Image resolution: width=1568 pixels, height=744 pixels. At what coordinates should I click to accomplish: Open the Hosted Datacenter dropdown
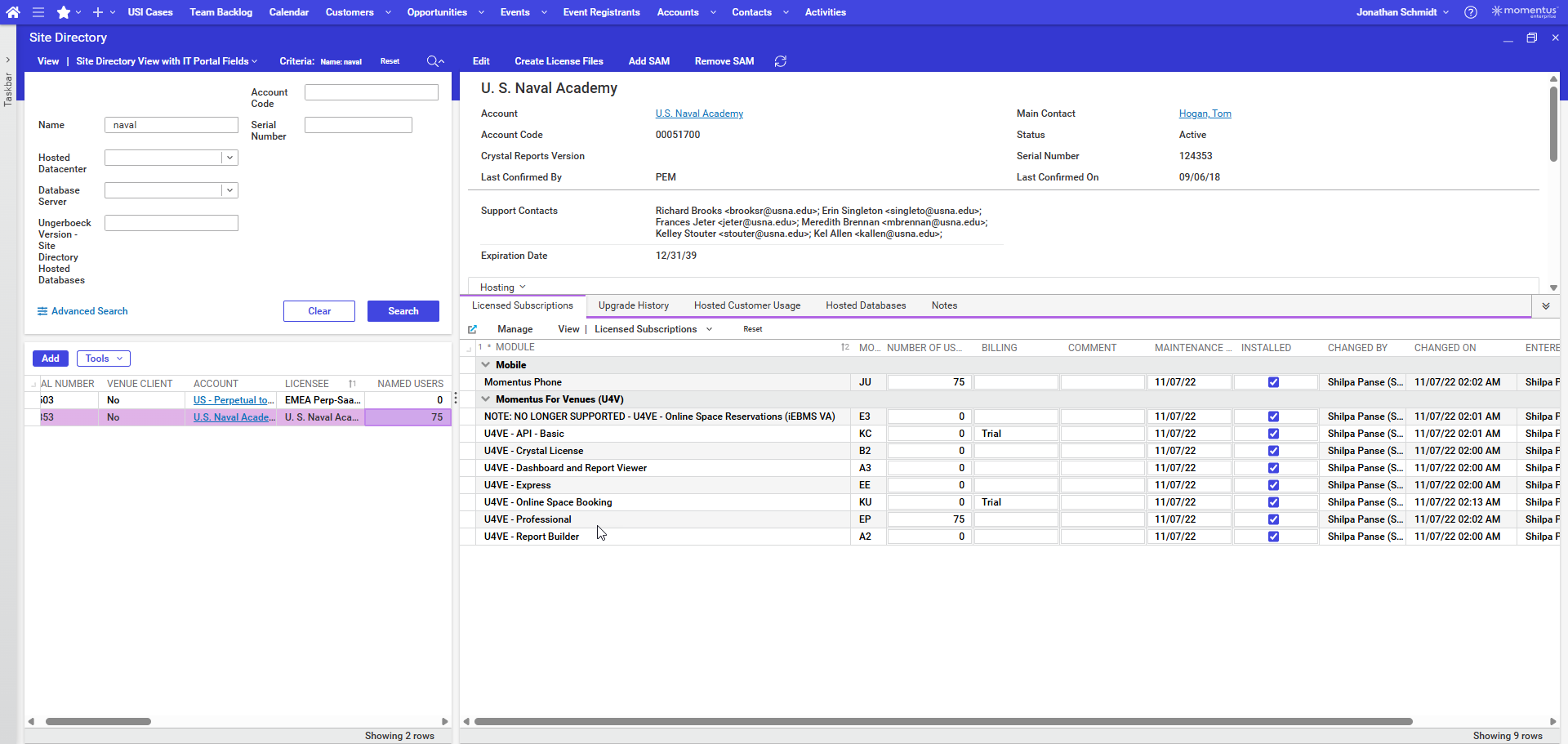(x=229, y=158)
